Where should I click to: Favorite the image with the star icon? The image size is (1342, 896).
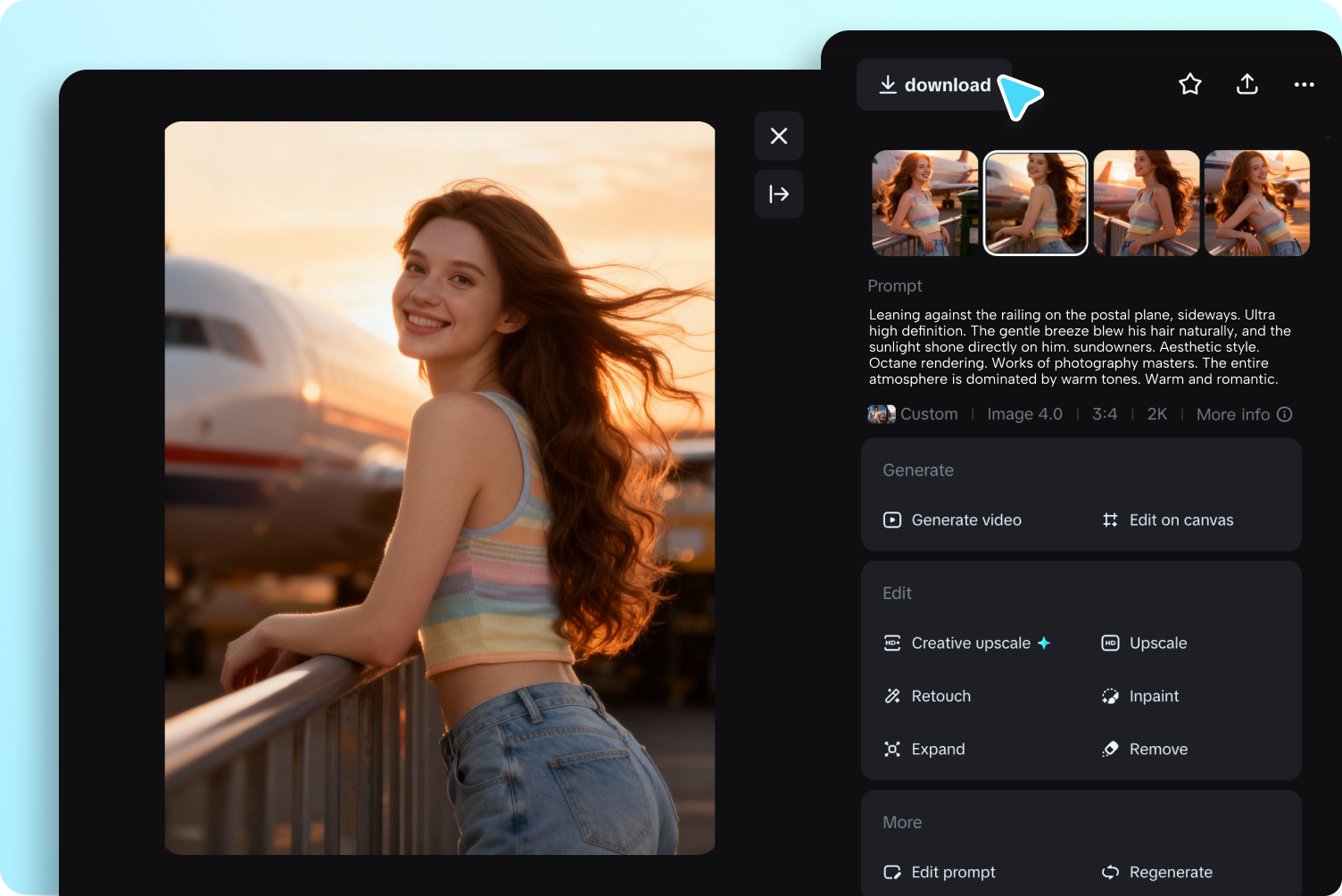[x=1190, y=85]
